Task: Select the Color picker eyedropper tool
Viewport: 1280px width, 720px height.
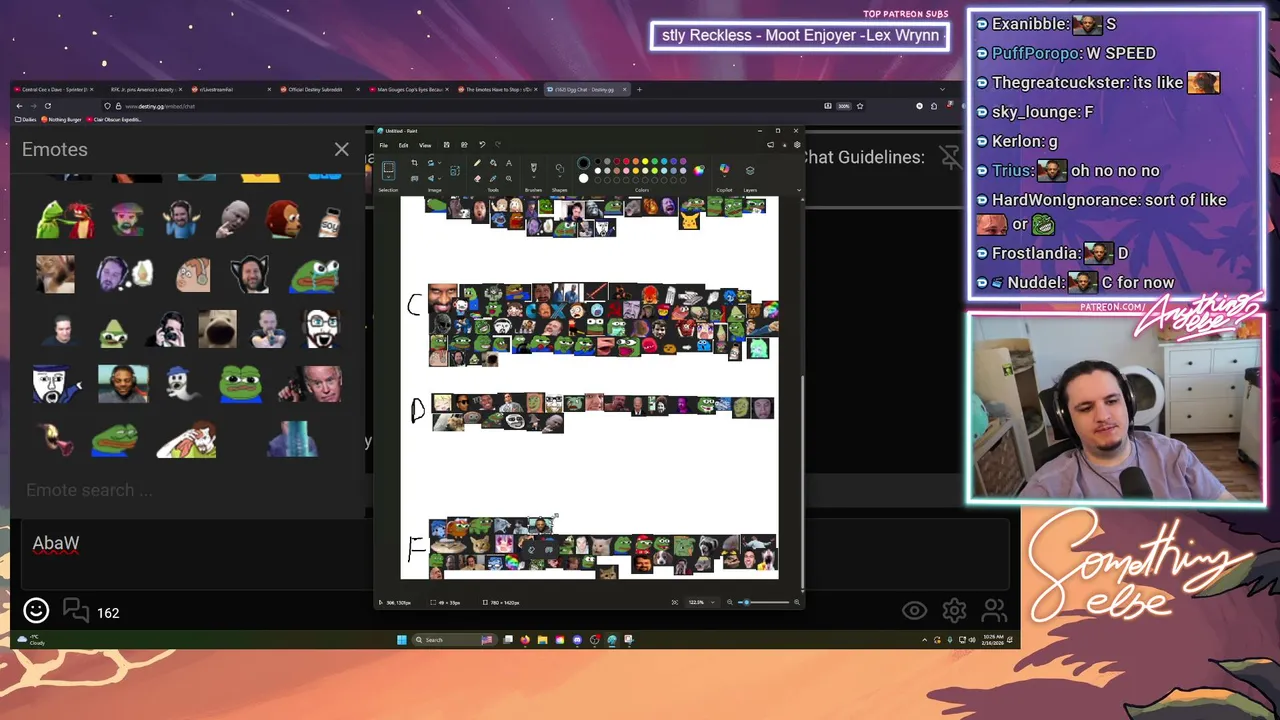Action: click(493, 178)
